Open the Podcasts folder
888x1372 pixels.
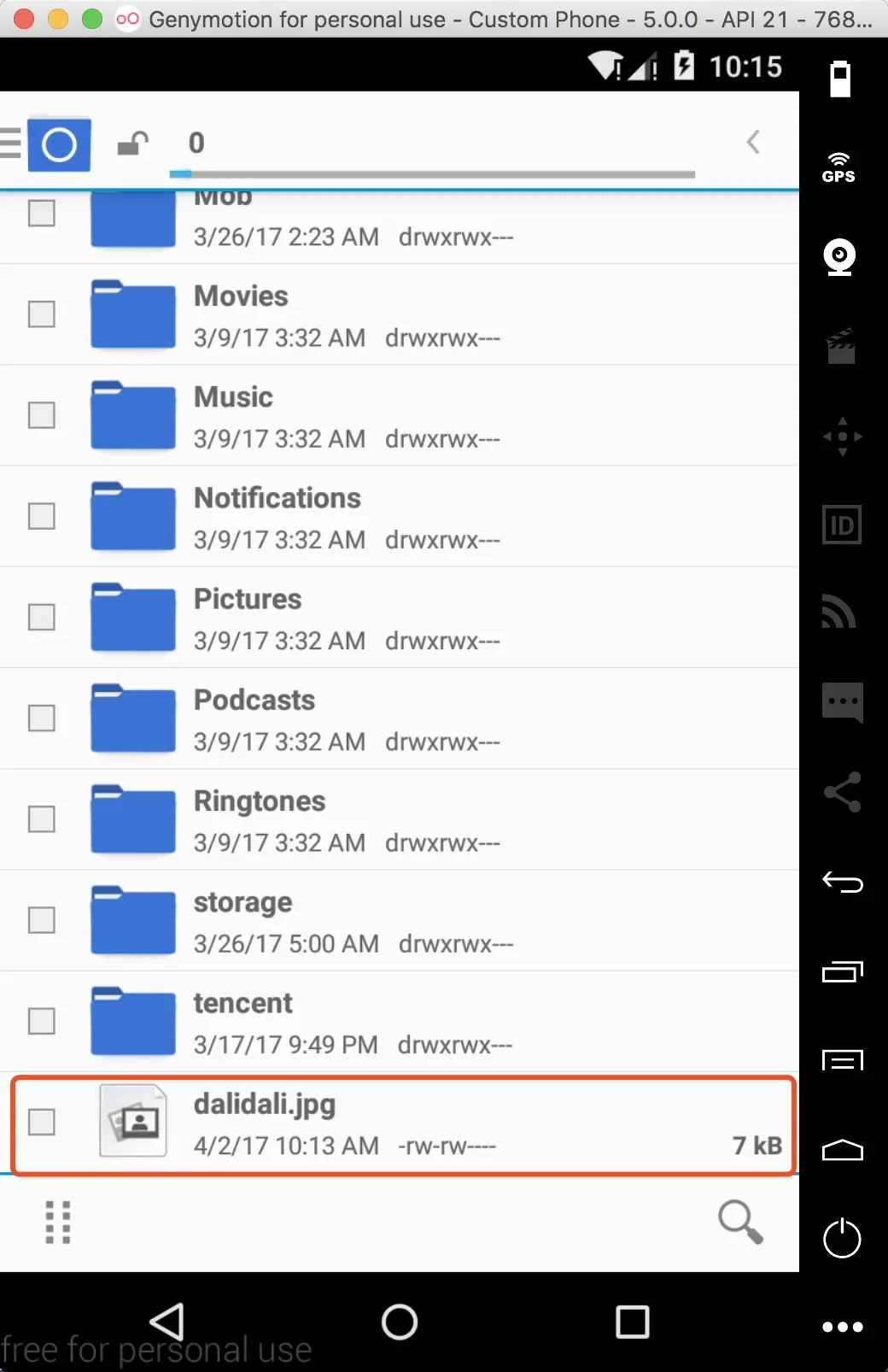[400, 718]
